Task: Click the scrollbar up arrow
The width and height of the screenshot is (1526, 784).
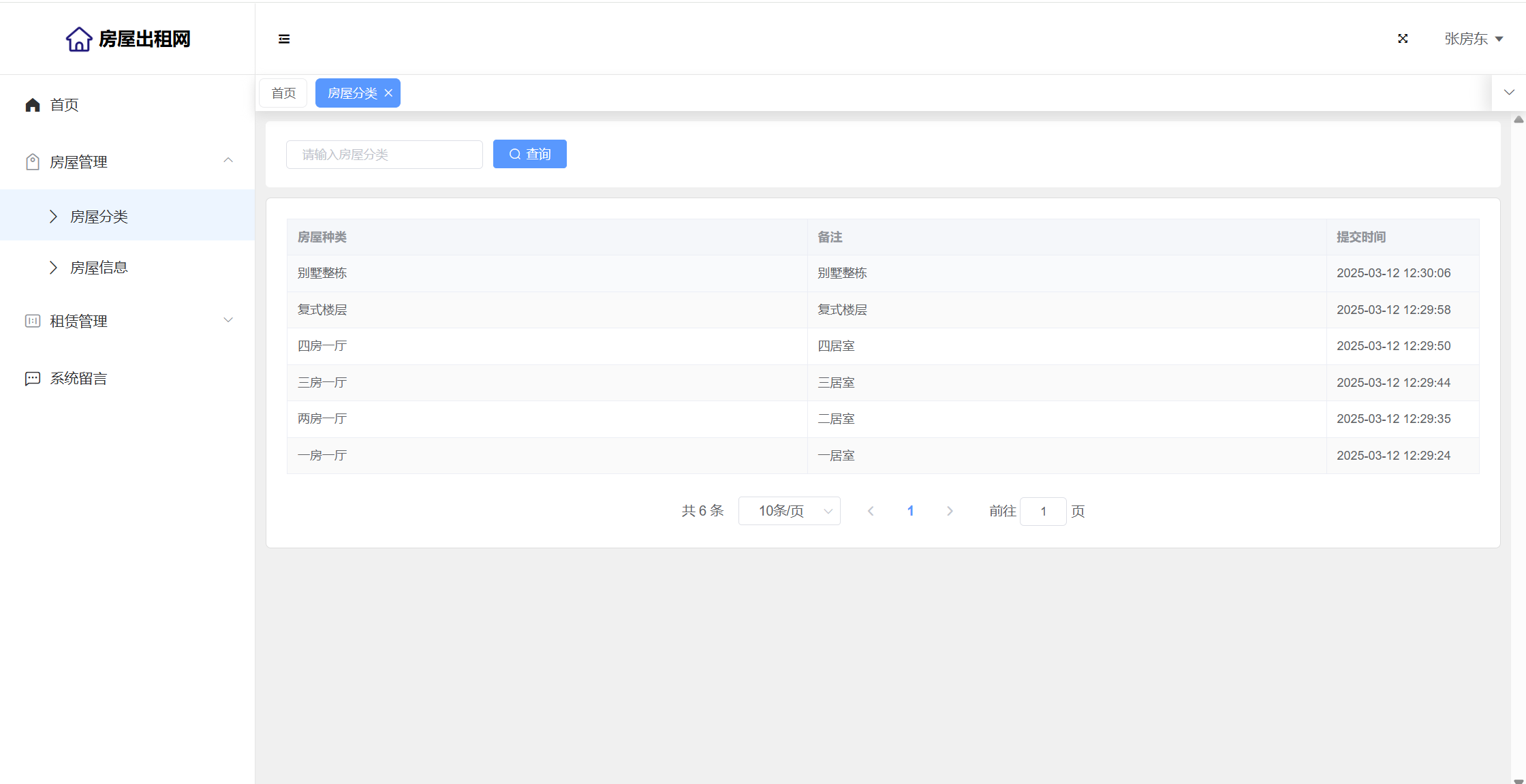Action: click(1519, 120)
